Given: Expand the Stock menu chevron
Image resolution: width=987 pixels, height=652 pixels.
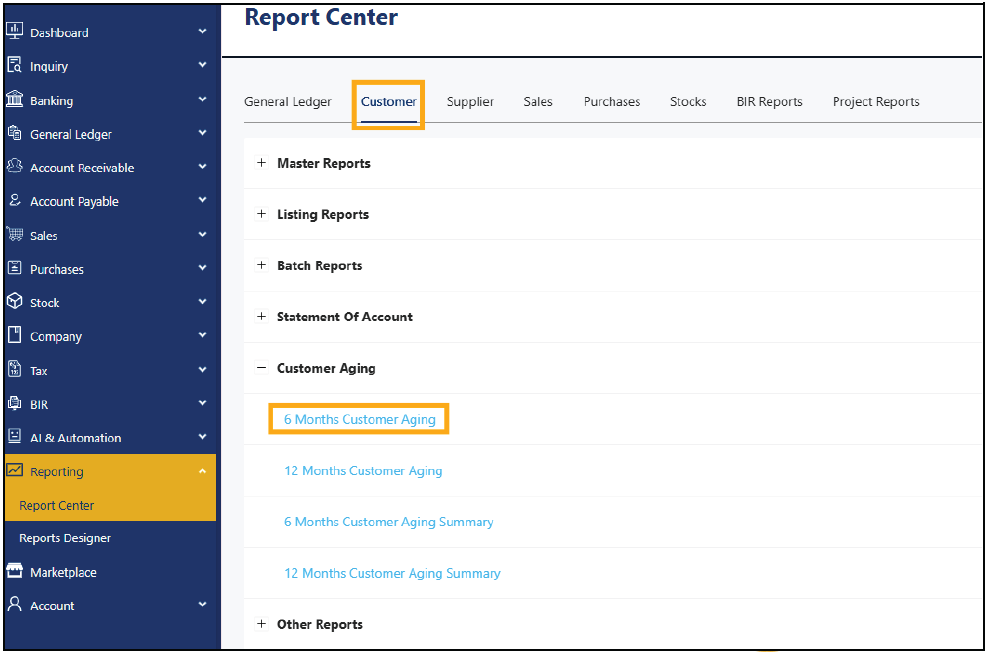Looking at the screenshot, I should click(202, 302).
